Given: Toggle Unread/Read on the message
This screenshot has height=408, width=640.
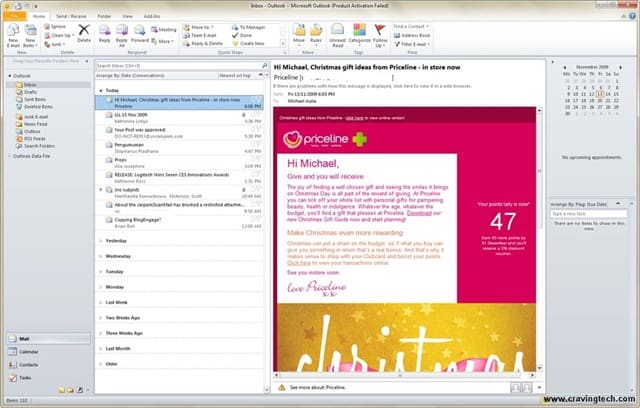Looking at the screenshot, I should [338, 35].
